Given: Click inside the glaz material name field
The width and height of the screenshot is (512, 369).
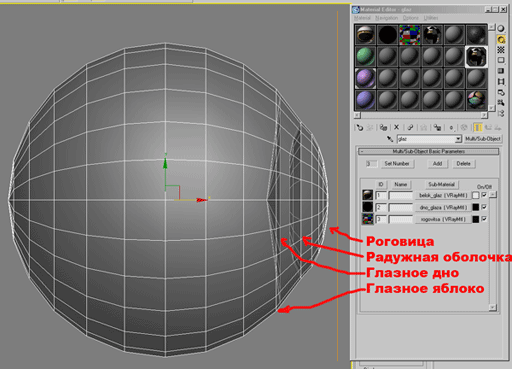Looking at the screenshot, I should pos(426,139).
